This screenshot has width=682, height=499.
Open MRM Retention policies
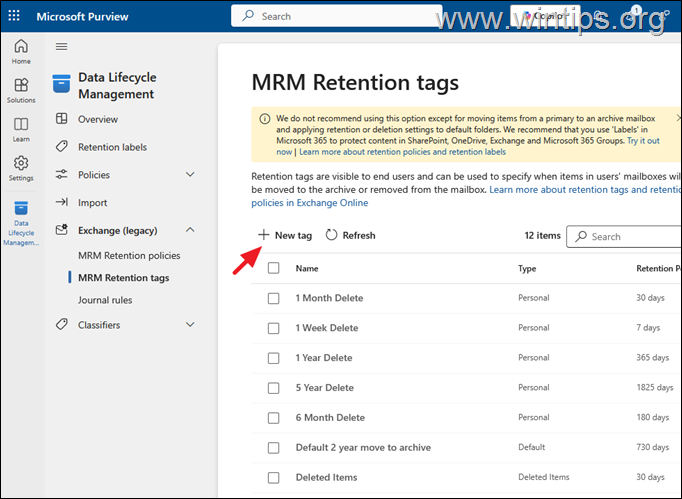pos(129,256)
